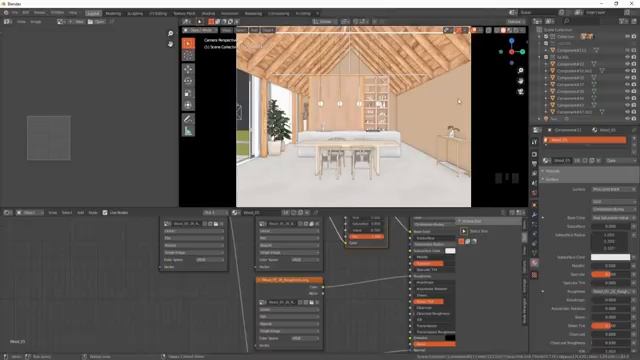Viewport: 640px width, 360px height.
Task: Pick the Annotate pencil tool
Action: [x=188, y=119]
